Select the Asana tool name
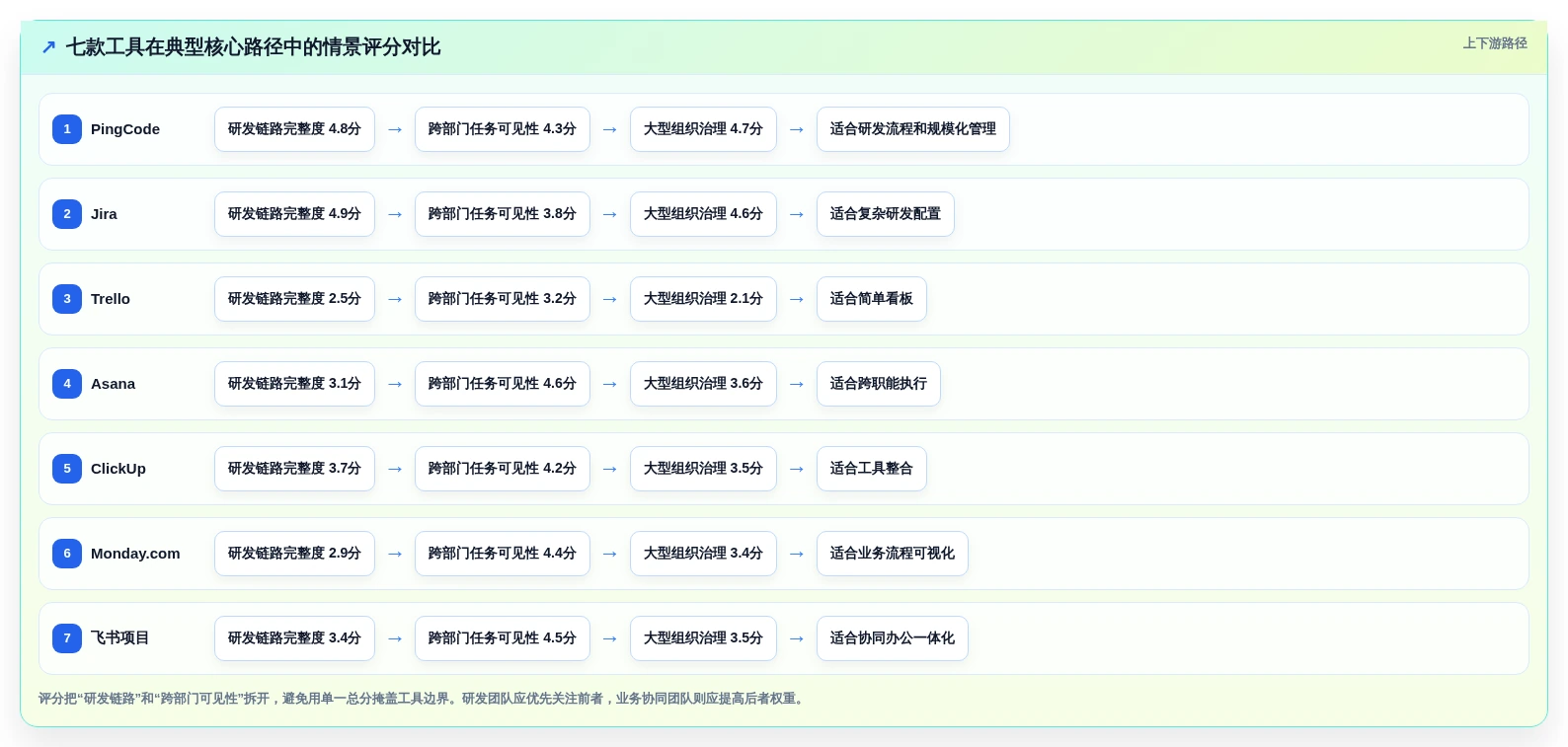The image size is (1568, 747). 113,384
